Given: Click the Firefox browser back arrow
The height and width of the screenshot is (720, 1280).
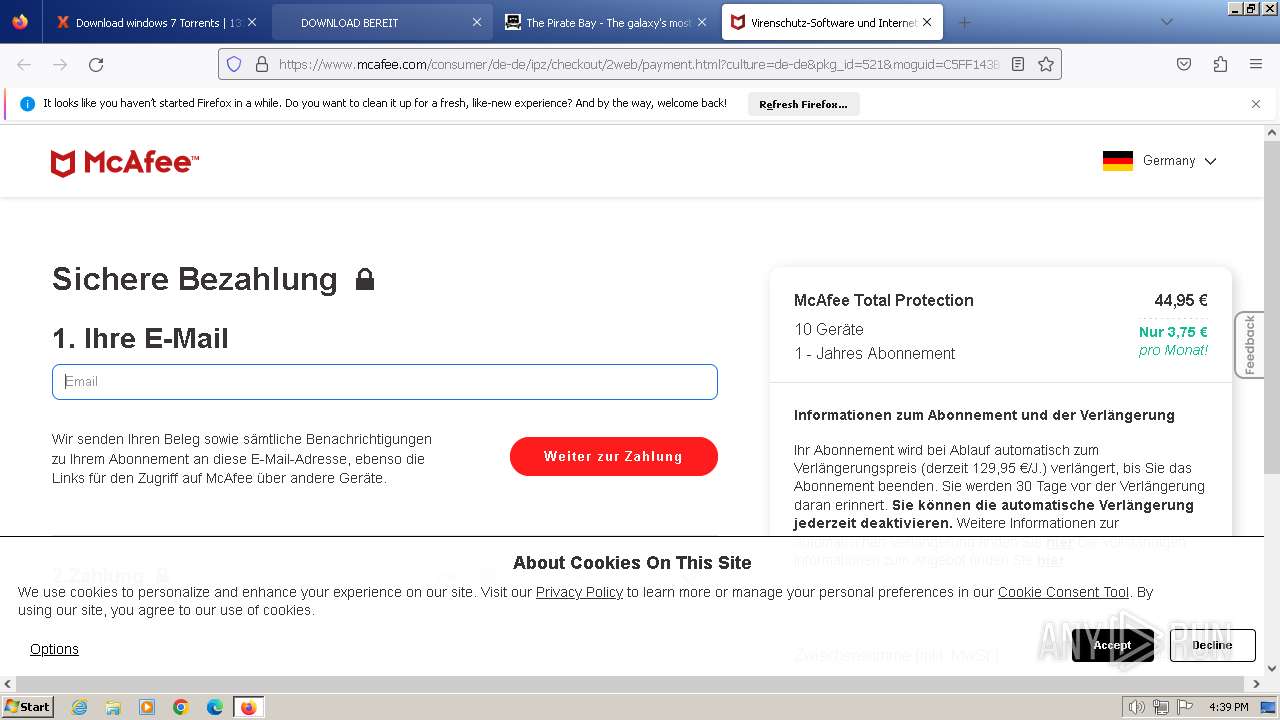Looking at the screenshot, I should pos(24,64).
